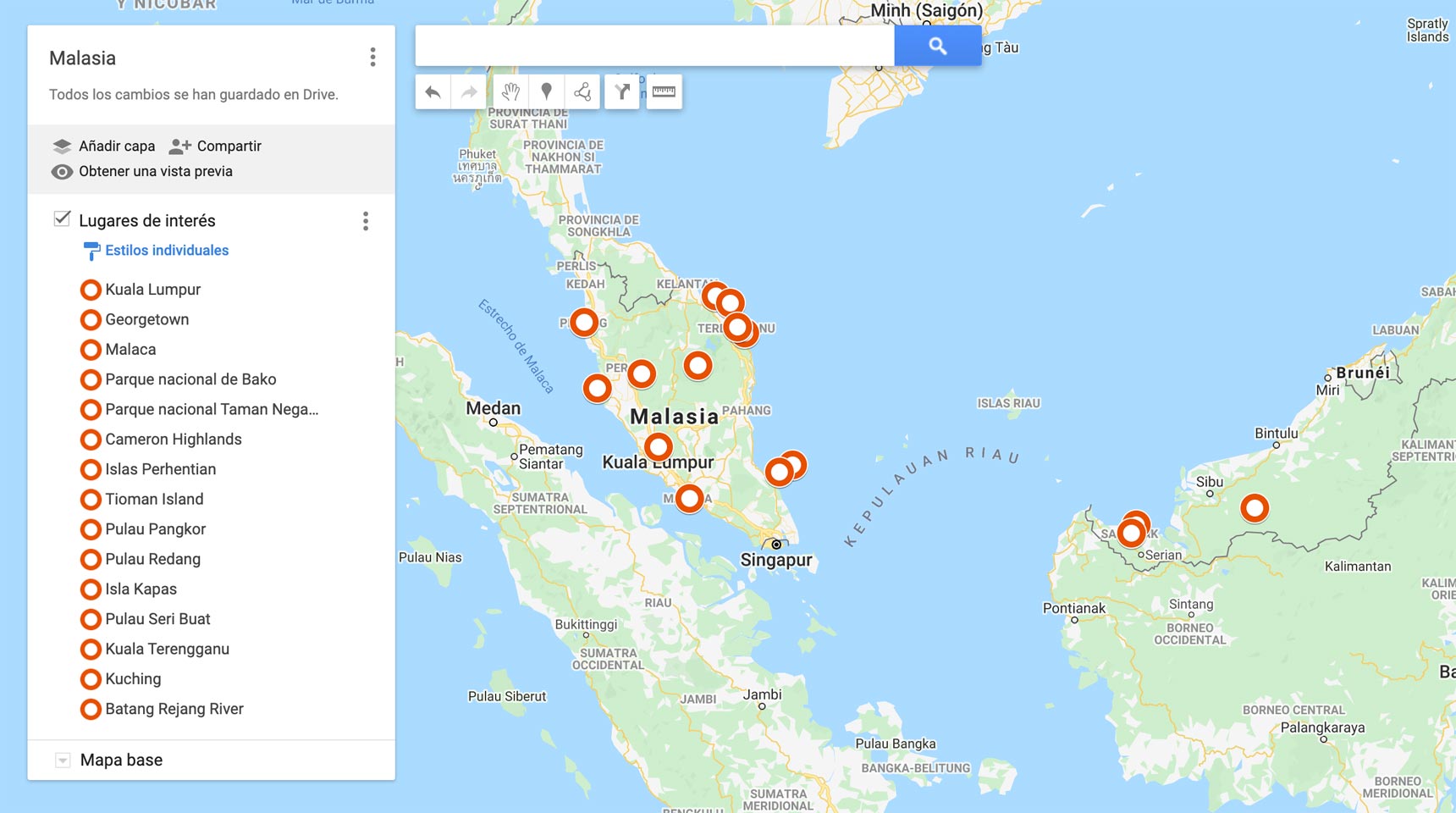1456x813 pixels.
Task: Expand the Mapa base dropdown arrow
Action: click(63, 760)
